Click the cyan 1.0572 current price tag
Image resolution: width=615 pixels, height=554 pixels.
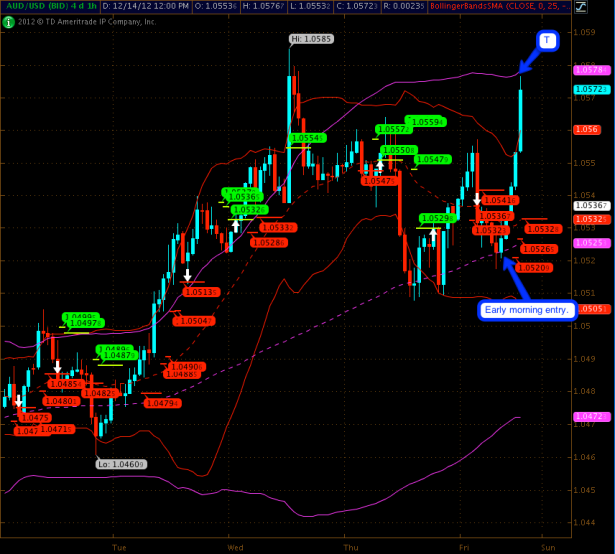pyautogui.click(x=587, y=89)
